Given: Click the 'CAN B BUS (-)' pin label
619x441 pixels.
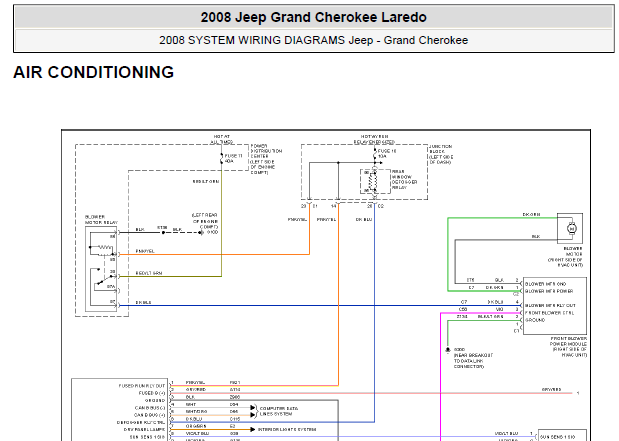Looking at the screenshot, I should 150,407.
